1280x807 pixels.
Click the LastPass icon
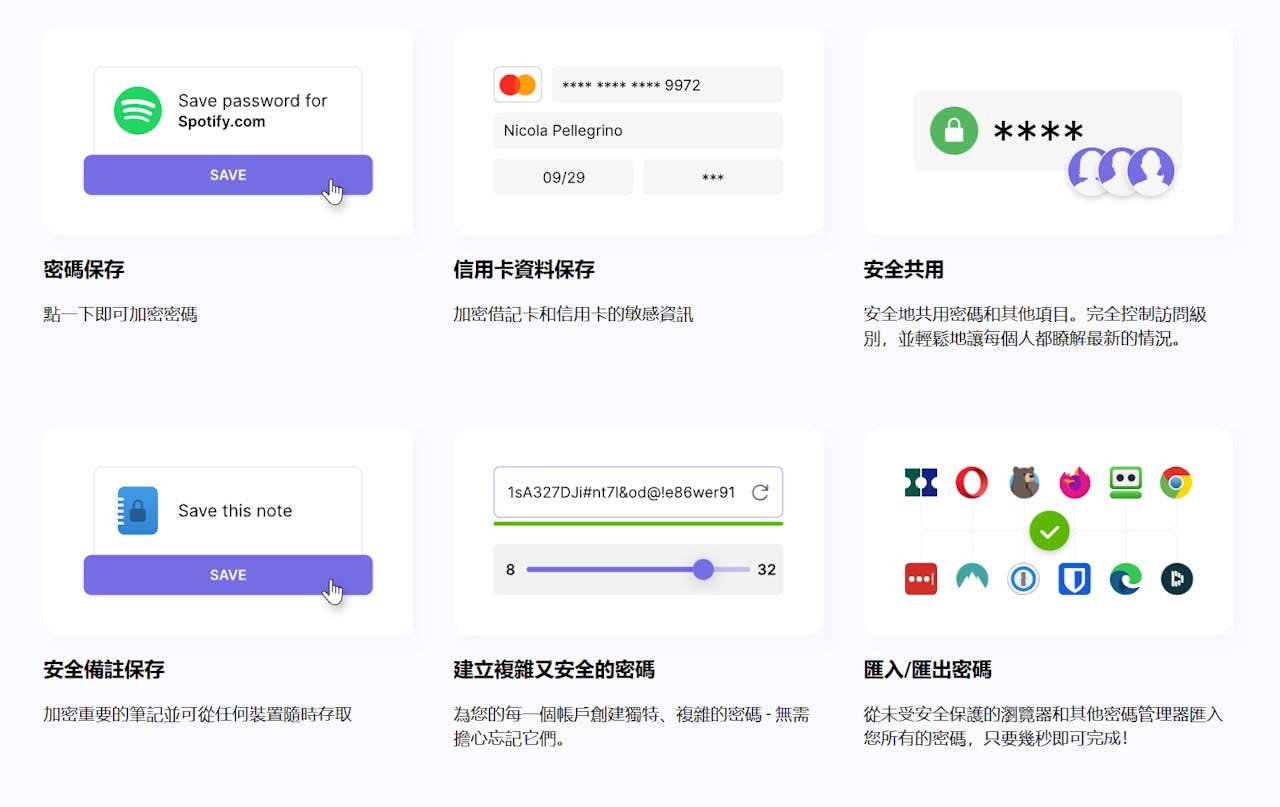click(x=921, y=579)
